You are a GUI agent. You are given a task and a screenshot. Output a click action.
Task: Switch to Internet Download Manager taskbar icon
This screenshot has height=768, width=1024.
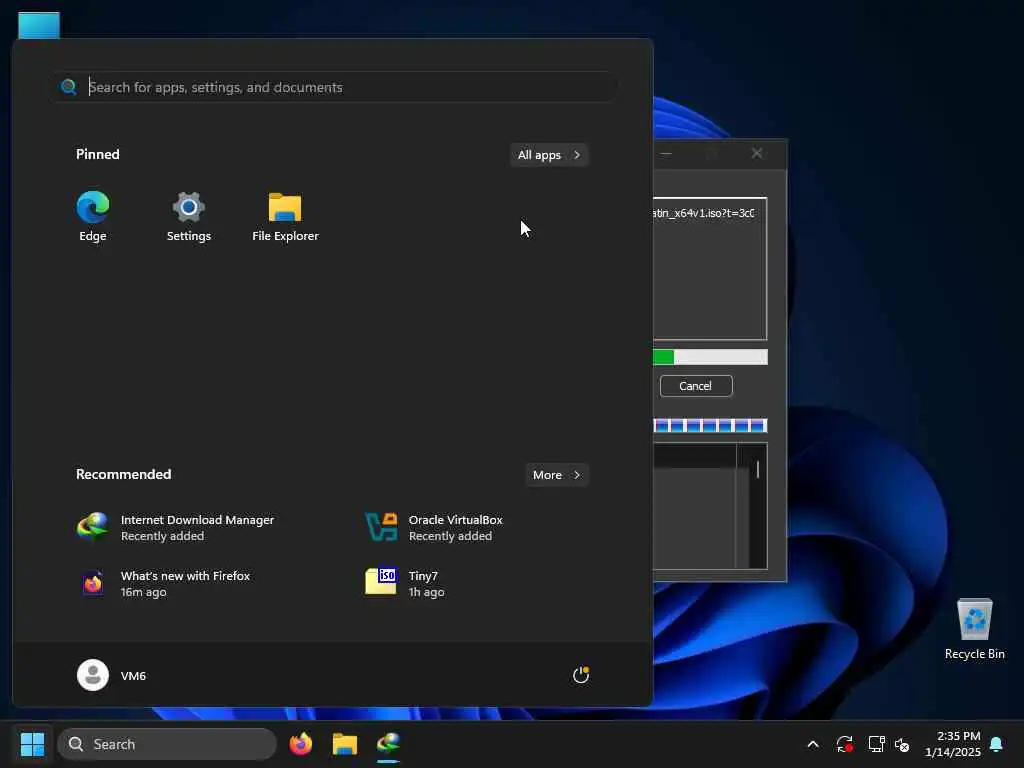[389, 744]
